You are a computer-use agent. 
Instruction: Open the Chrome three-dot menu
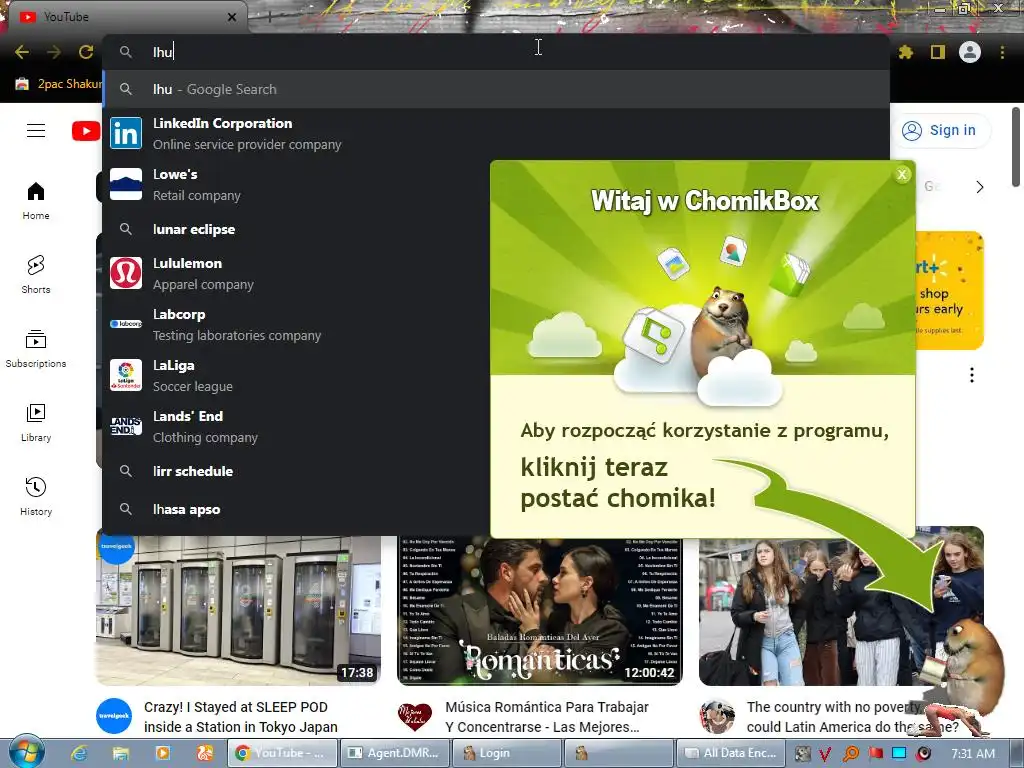click(1002, 52)
